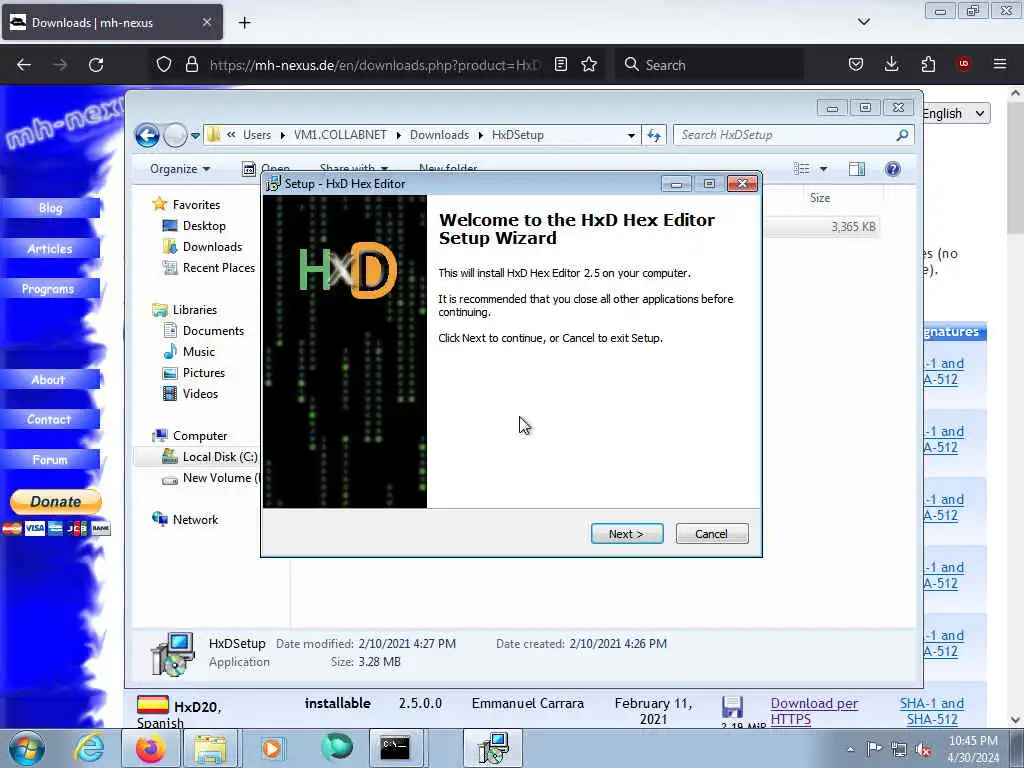Open uBlock Origin extension icon

point(963,64)
